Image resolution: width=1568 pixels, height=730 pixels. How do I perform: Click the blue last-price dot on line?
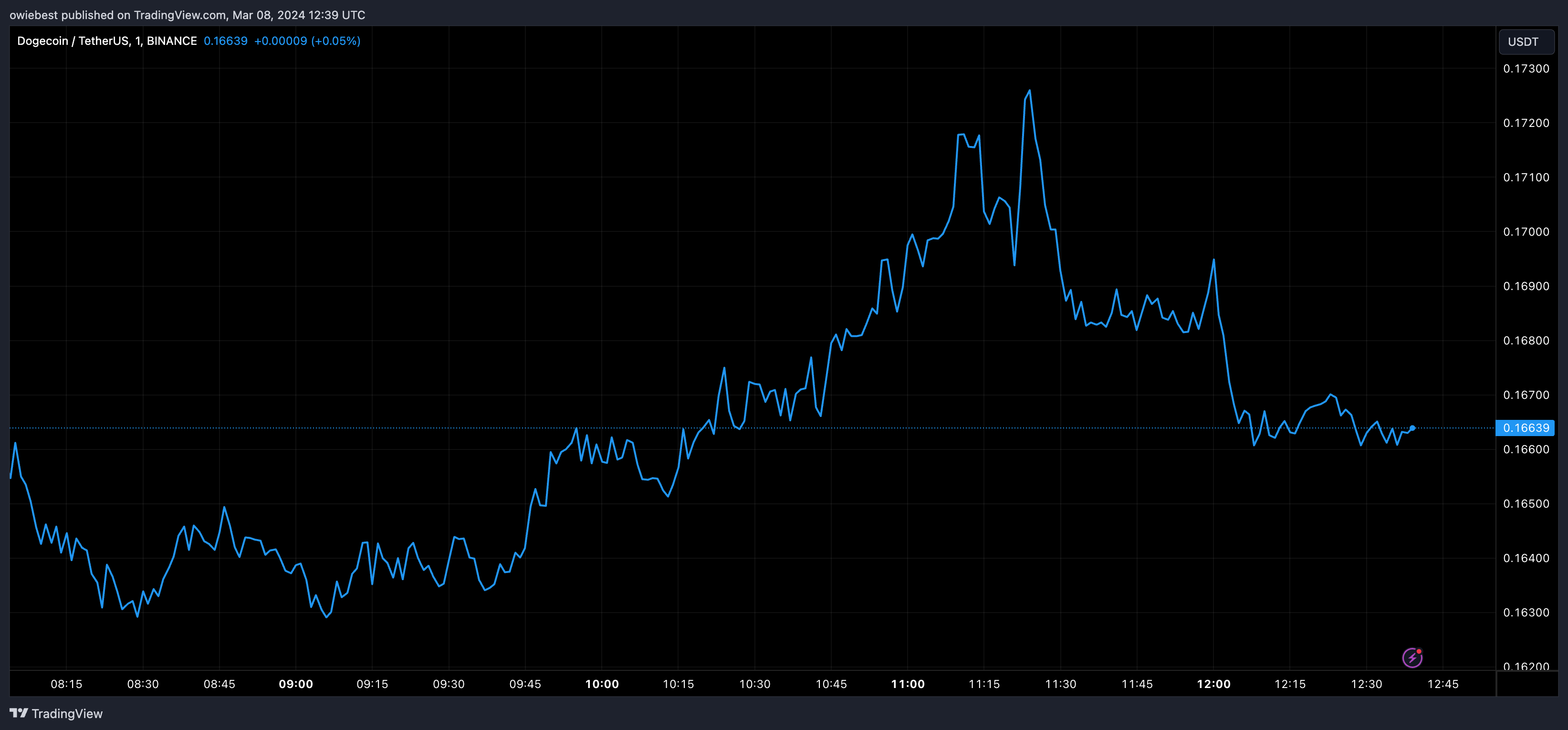pos(1412,428)
